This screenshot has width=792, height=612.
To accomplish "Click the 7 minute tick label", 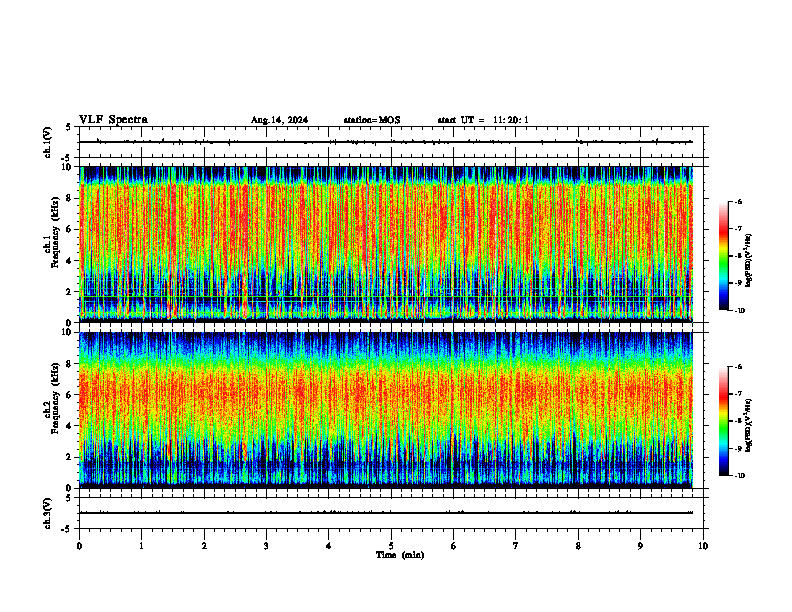I will click(x=516, y=546).
